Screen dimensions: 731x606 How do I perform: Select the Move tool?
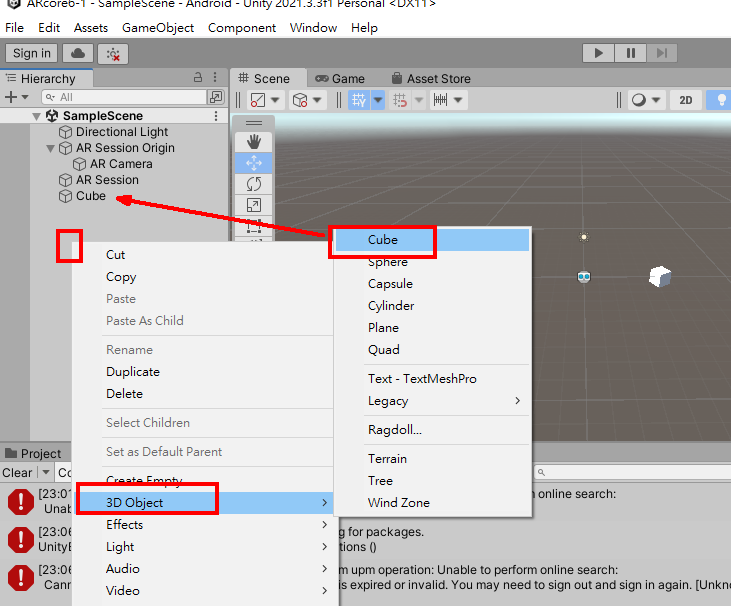[x=254, y=163]
